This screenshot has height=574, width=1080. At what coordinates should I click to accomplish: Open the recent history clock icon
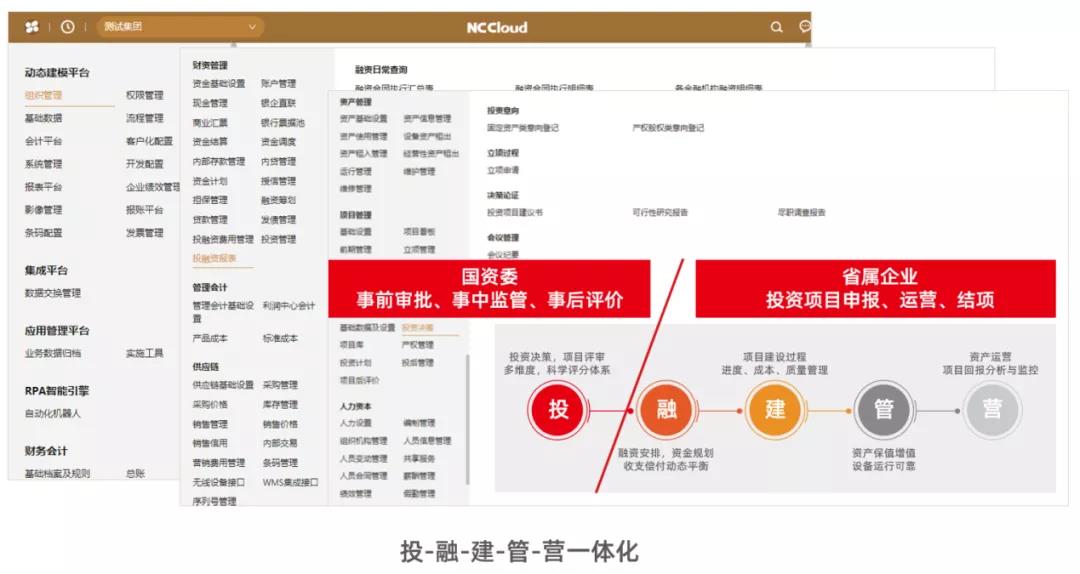point(68,27)
